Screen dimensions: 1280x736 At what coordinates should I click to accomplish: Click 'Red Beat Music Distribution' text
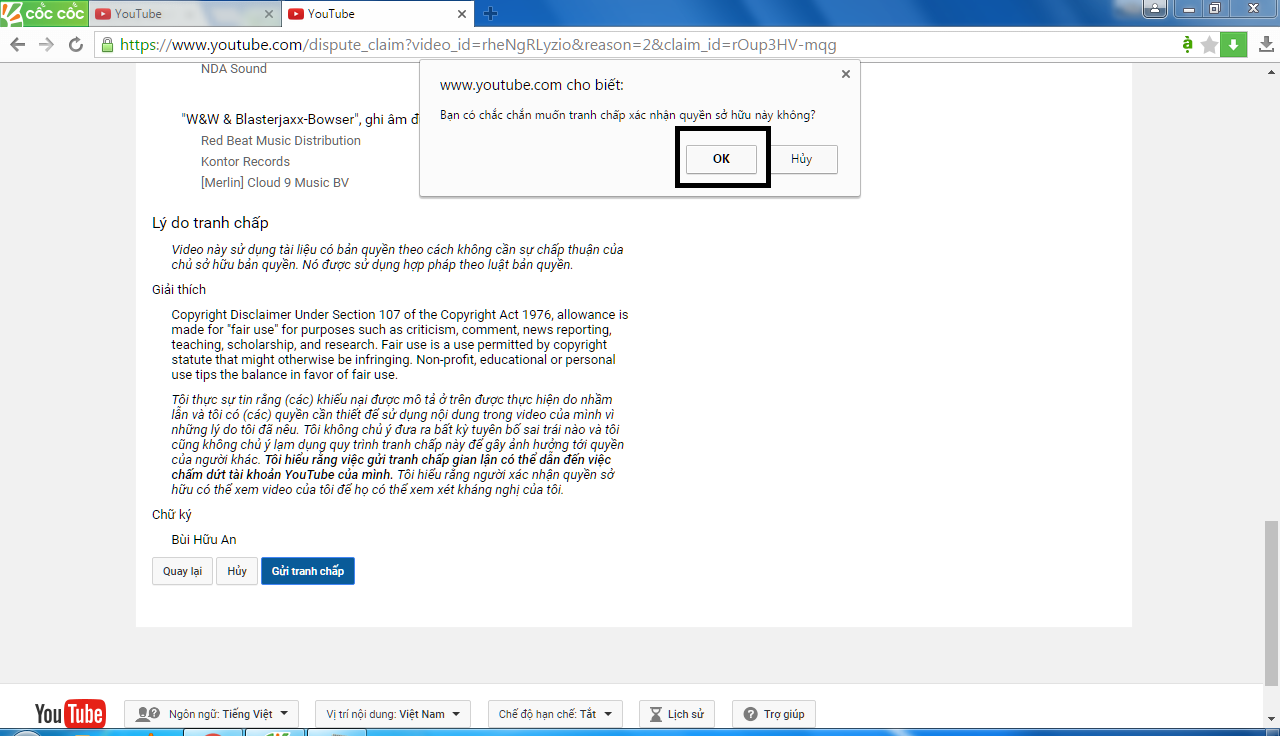(281, 141)
